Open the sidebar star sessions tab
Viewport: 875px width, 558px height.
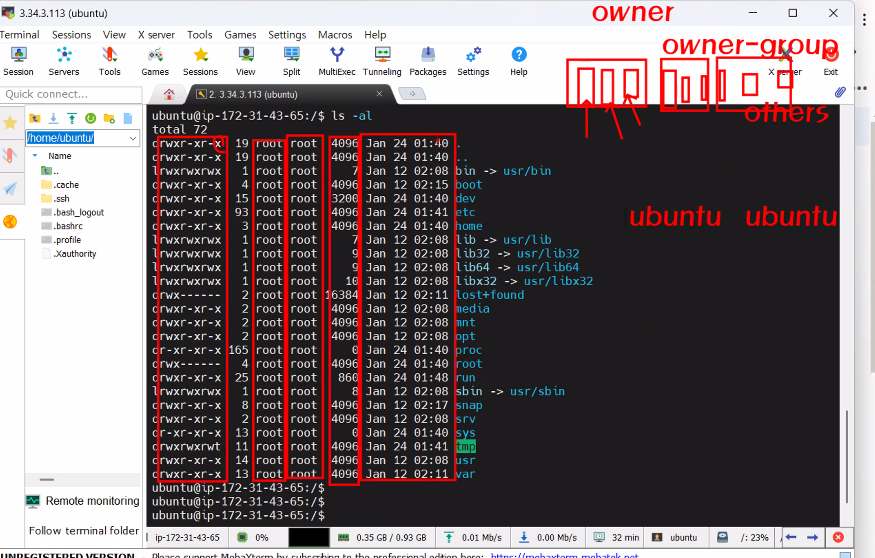click(10, 122)
